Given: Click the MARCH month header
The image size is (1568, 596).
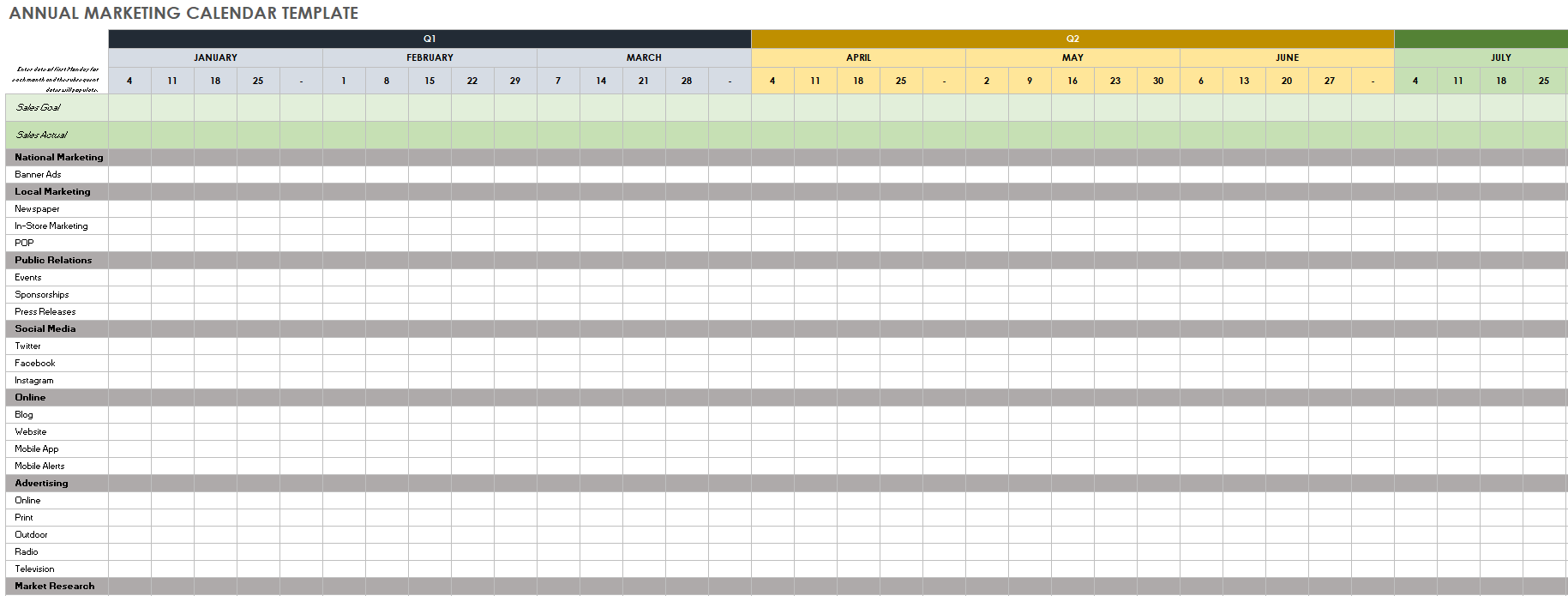Looking at the screenshot, I should (x=644, y=57).
